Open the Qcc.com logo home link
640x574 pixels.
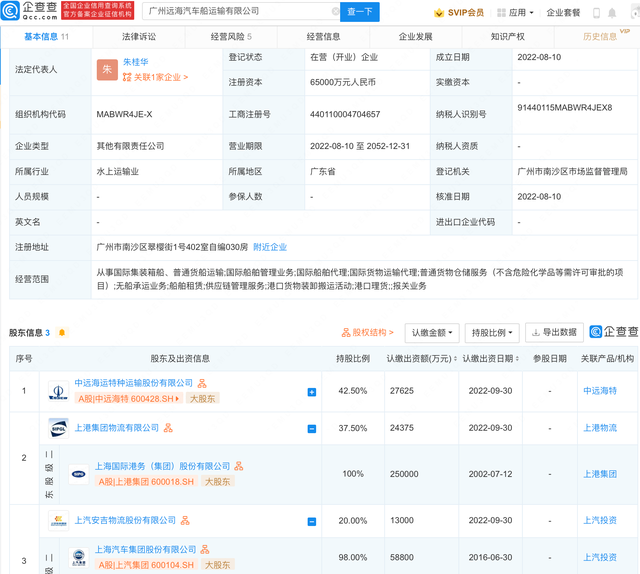(x=29, y=11)
